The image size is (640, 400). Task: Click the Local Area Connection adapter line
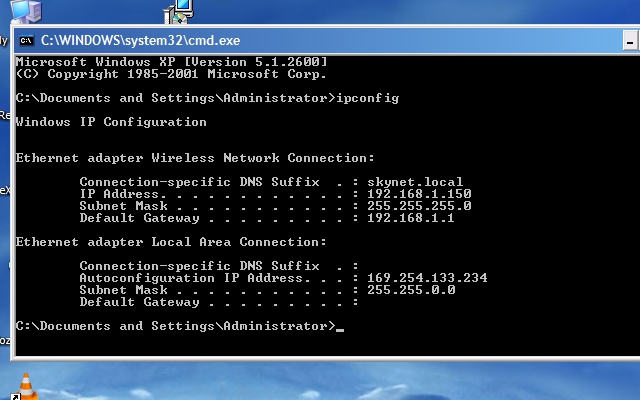click(x=171, y=242)
